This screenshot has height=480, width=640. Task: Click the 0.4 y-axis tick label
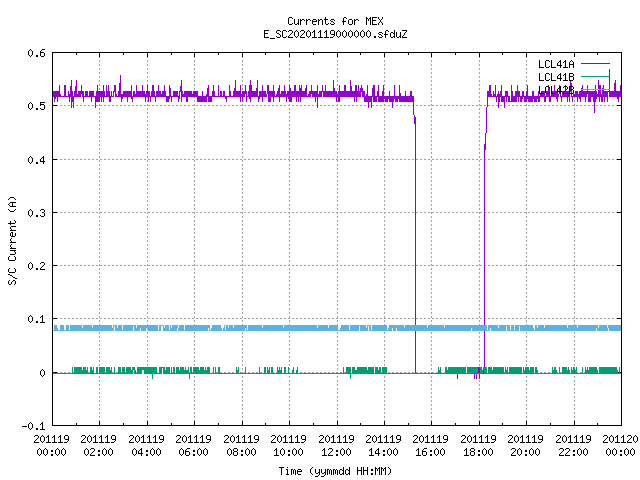(36, 160)
